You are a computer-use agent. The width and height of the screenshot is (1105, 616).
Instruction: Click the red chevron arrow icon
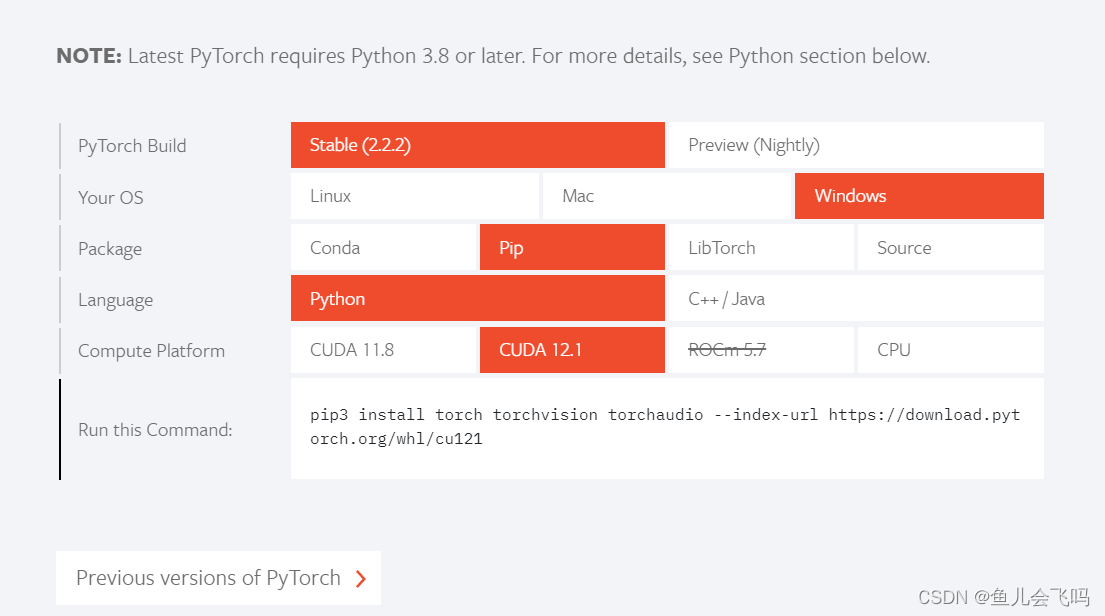point(361,579)
